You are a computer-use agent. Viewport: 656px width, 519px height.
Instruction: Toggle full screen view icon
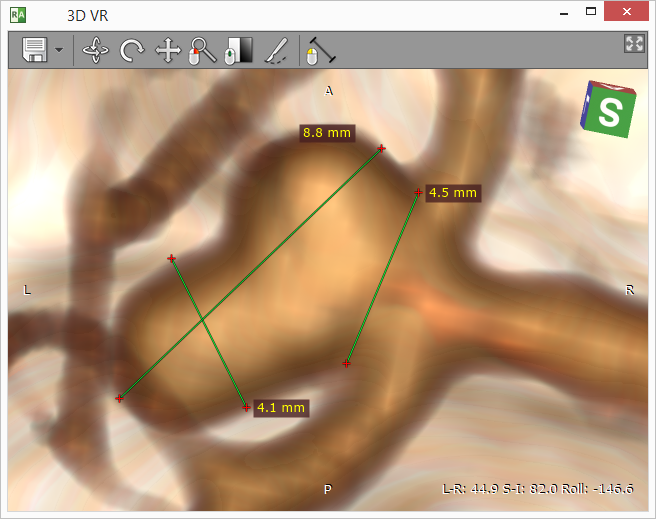pos(634,43)
